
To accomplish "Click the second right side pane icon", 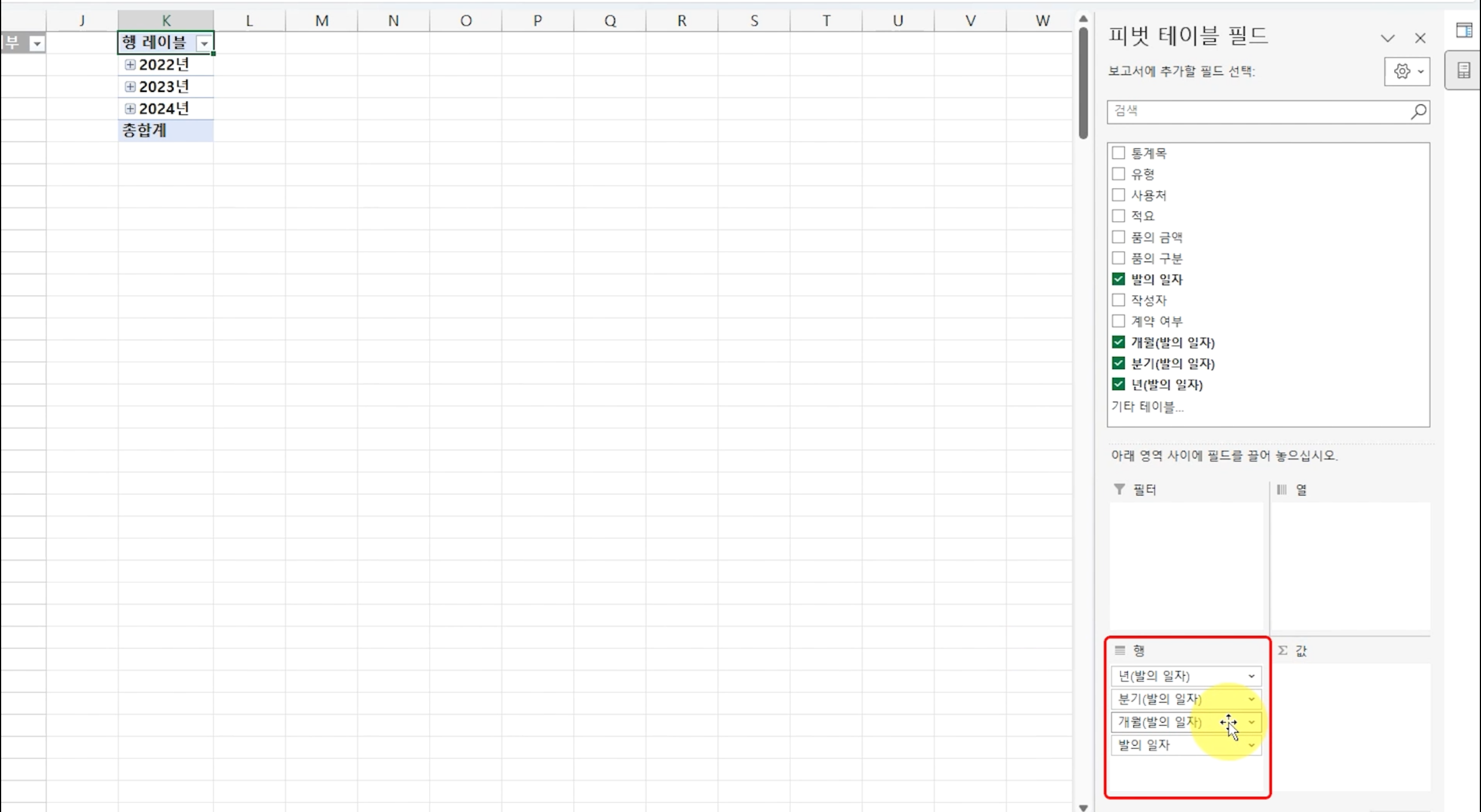I will coord(1463,71).
